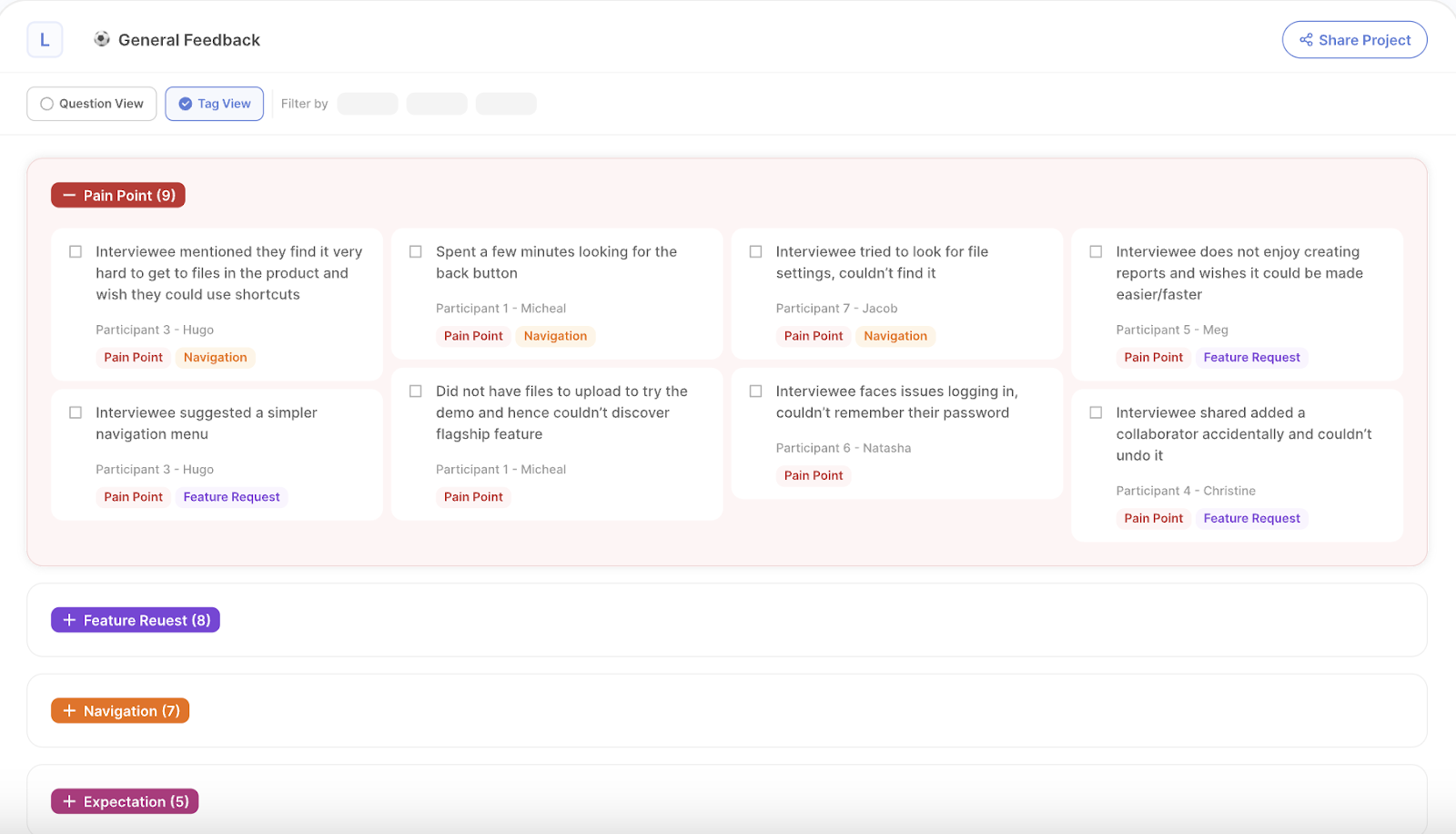The width and height of the screenshot is (1456, 834).
Task: Collapse the Pain Point (9) group
Action: point(117,194)
